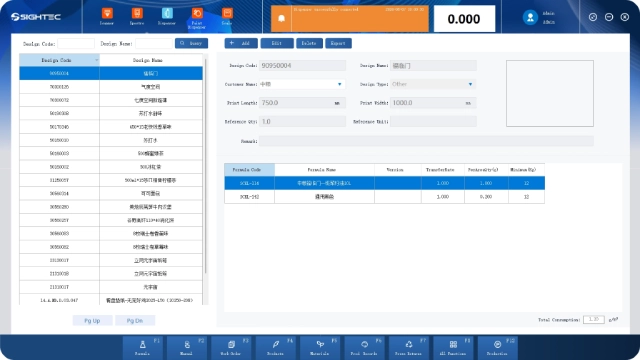Select the design row 14.a.MB.0.03.047
The width and height of the screenshot is (640, 360).
tap(111, 300)
